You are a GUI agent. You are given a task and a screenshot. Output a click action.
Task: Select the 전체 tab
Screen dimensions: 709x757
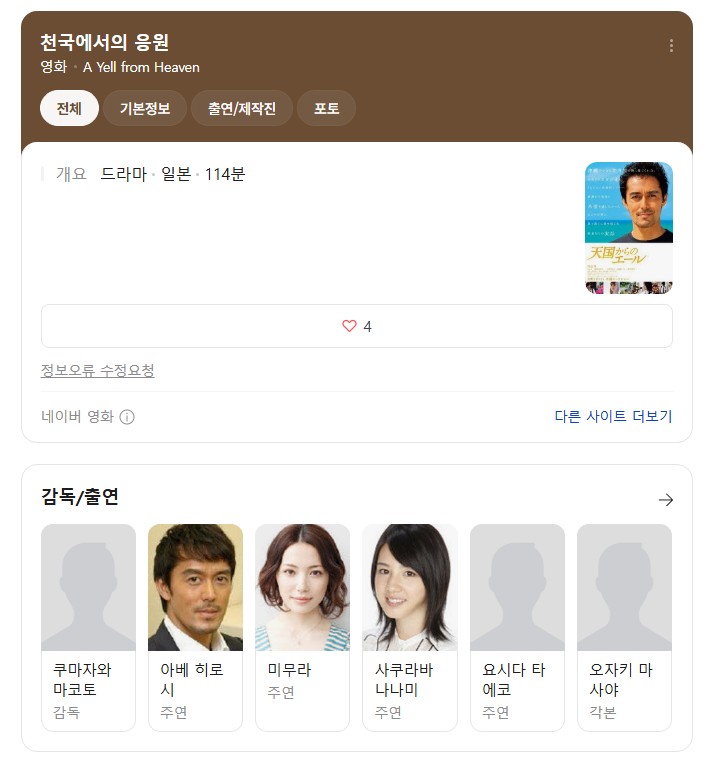click(69, 108)
